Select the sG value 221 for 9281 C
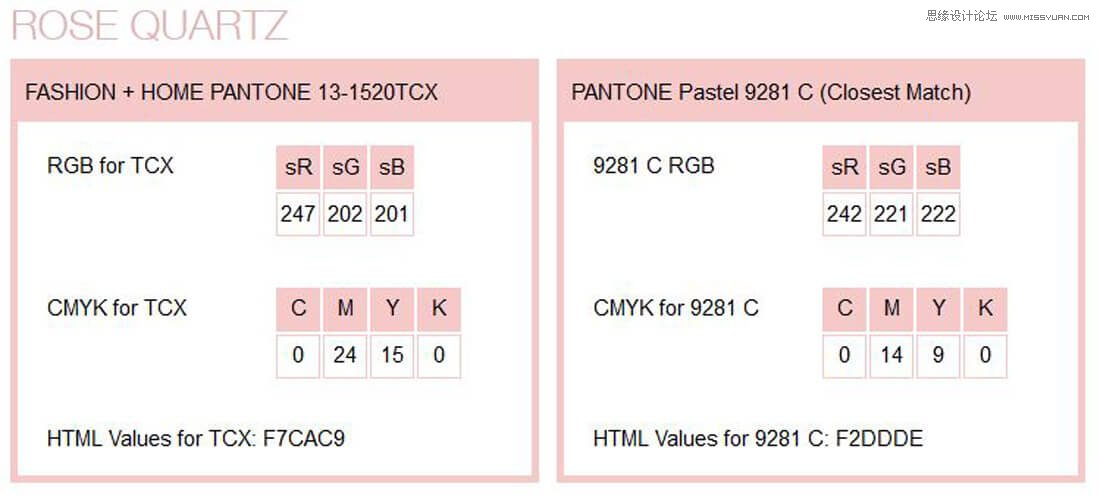 [892, 214]
